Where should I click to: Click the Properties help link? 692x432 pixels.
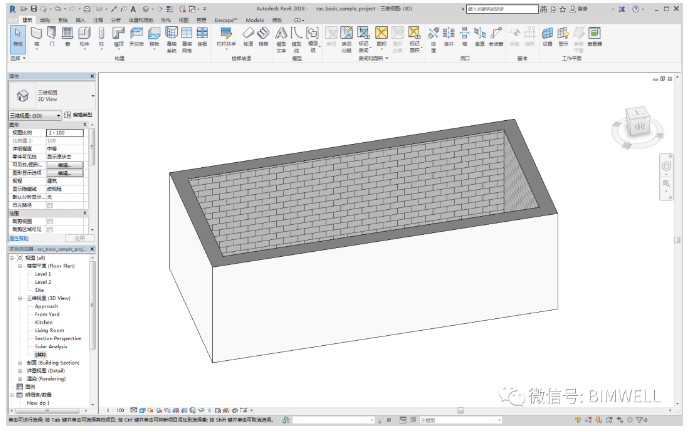tap(18, 238)
